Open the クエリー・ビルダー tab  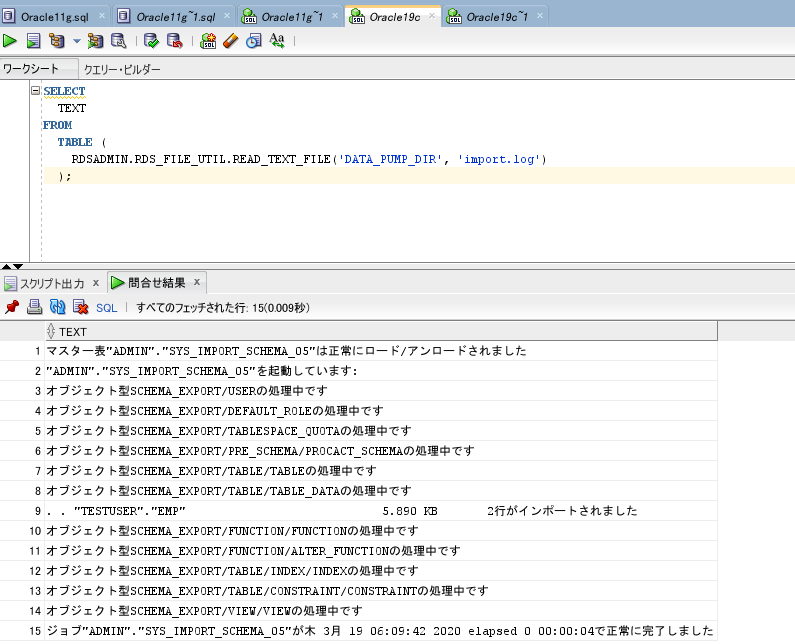[122, 69]
